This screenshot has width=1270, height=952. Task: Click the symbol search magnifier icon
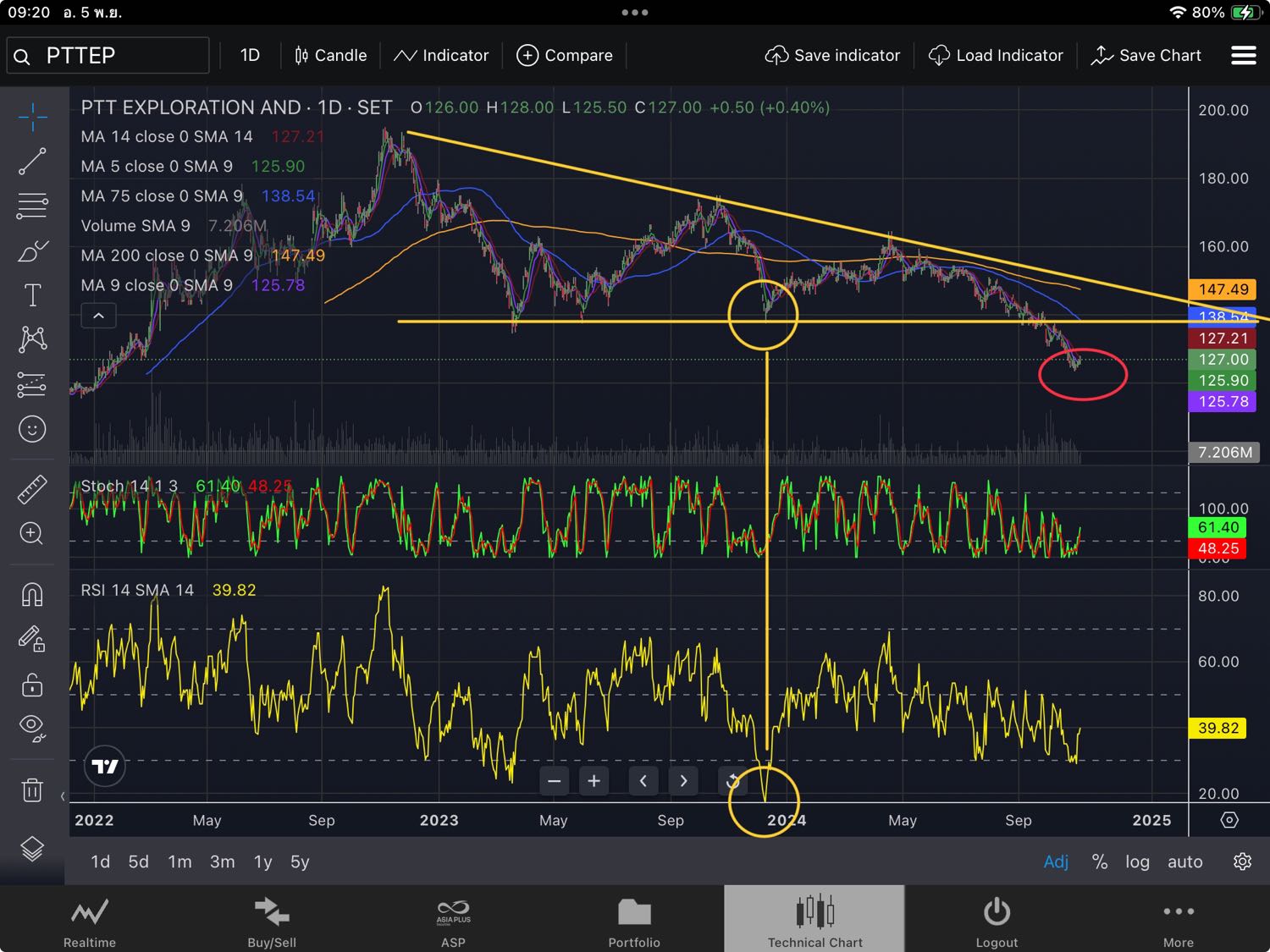click(x=22, y=57)
